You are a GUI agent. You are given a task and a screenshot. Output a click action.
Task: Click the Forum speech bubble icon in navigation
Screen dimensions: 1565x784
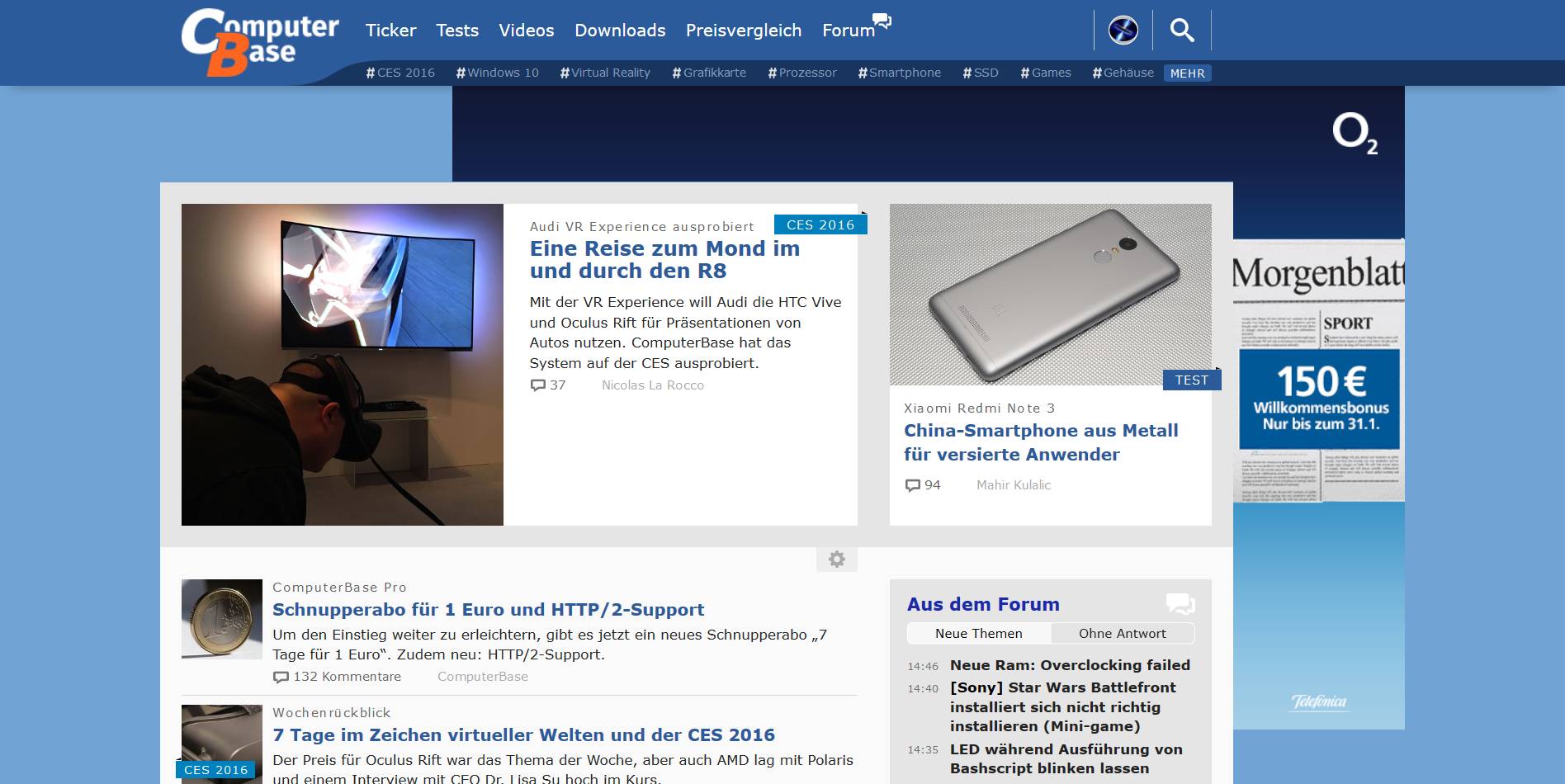pyautogui.click(x=882, y=21)
